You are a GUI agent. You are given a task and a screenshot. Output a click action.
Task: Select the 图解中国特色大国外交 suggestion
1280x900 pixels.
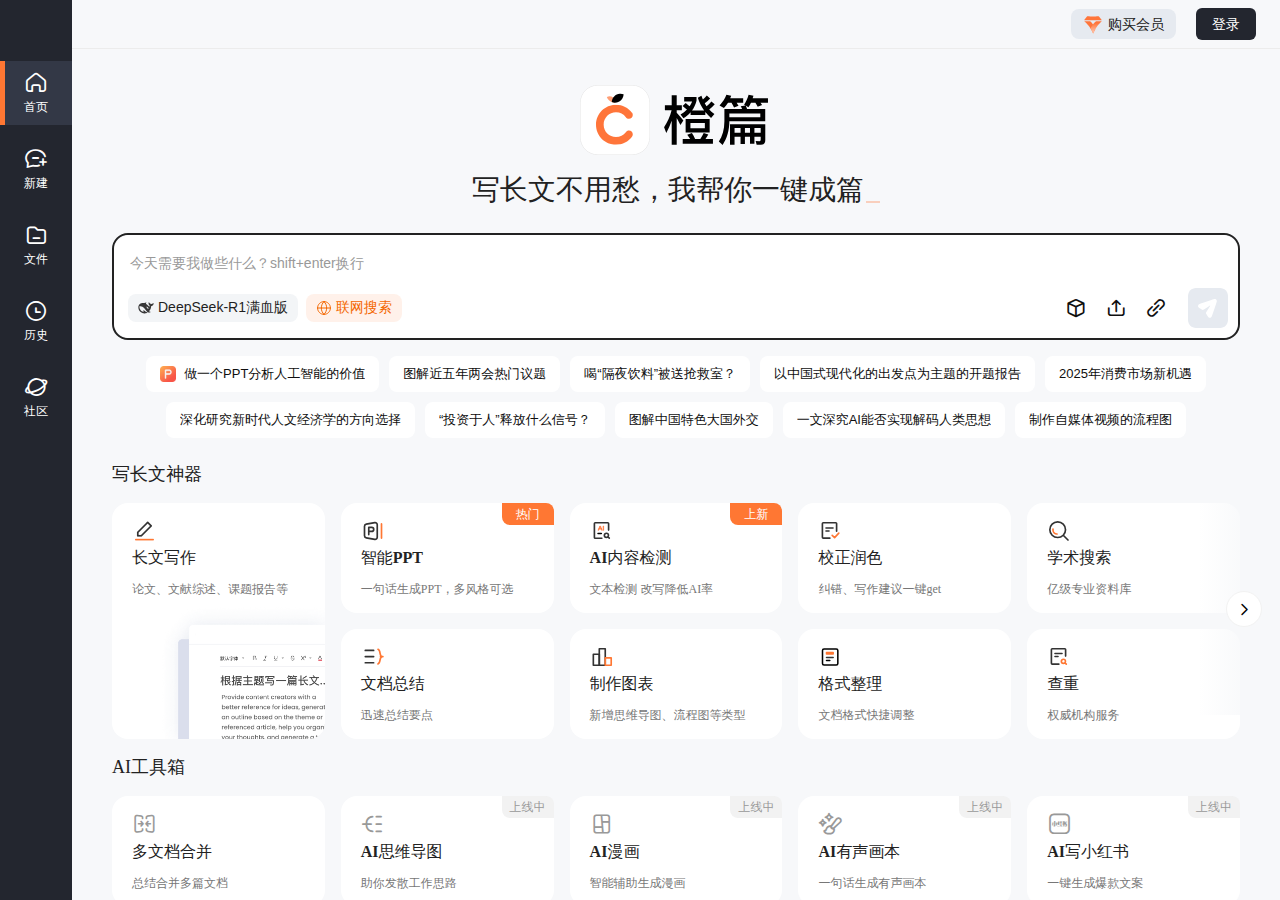pos(694,420)
